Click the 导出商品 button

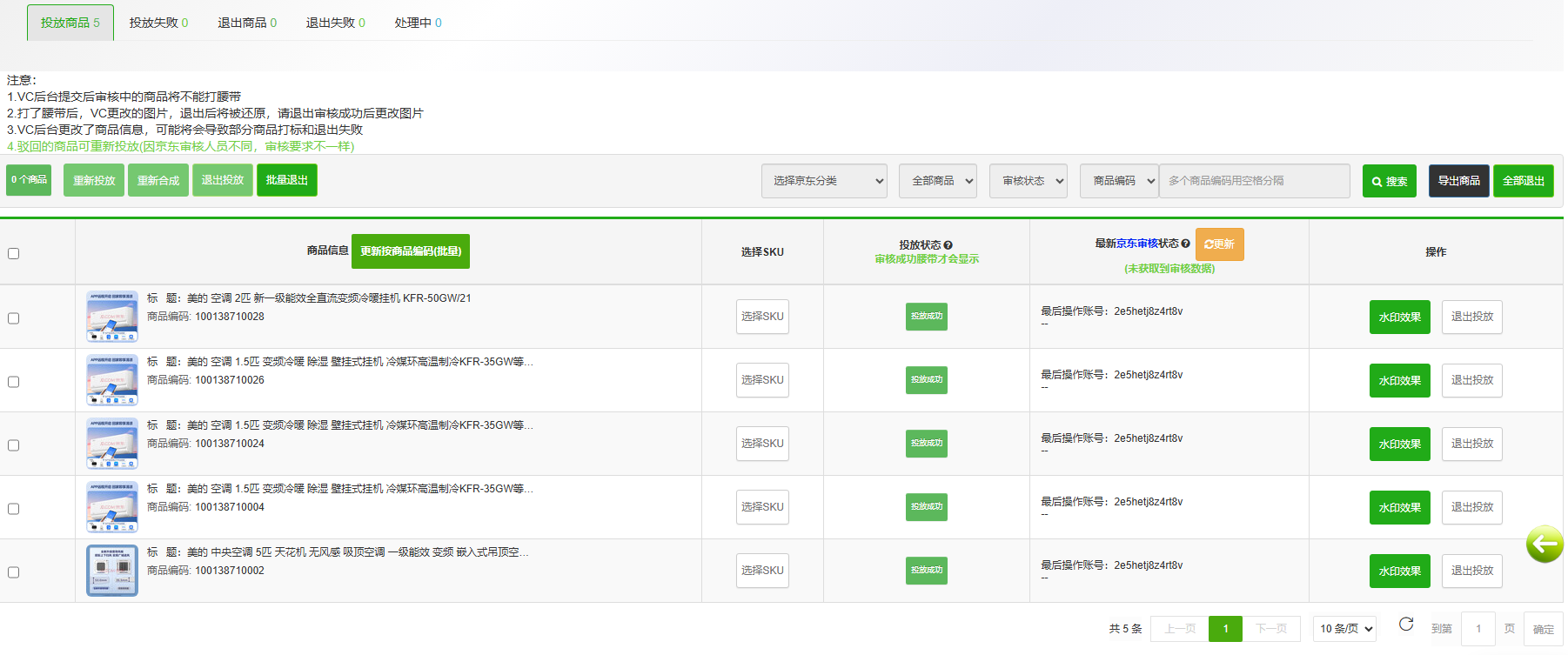pos(1458,181)
